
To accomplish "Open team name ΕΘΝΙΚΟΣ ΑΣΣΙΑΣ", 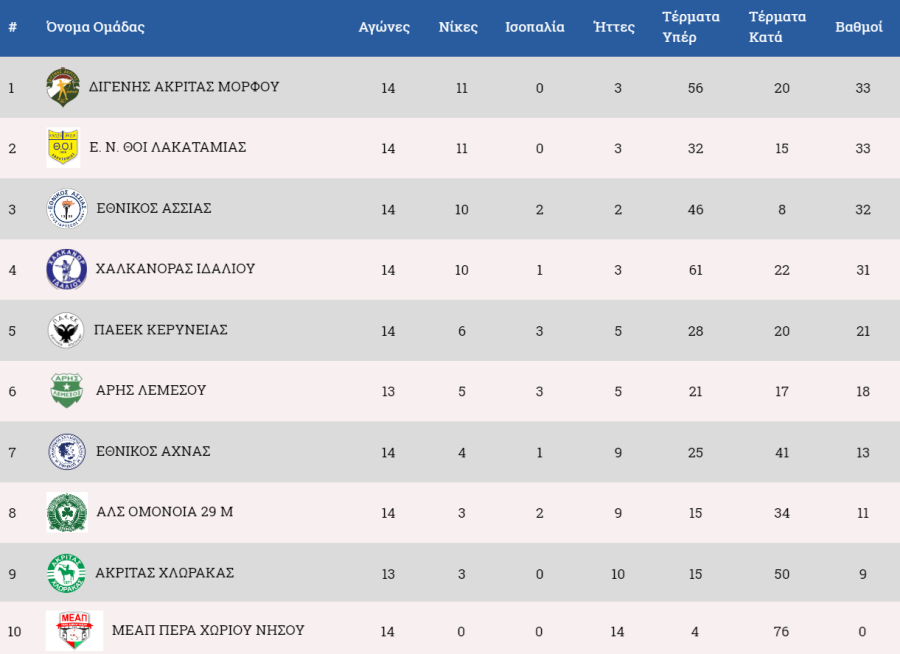I will tap(154, 208).
